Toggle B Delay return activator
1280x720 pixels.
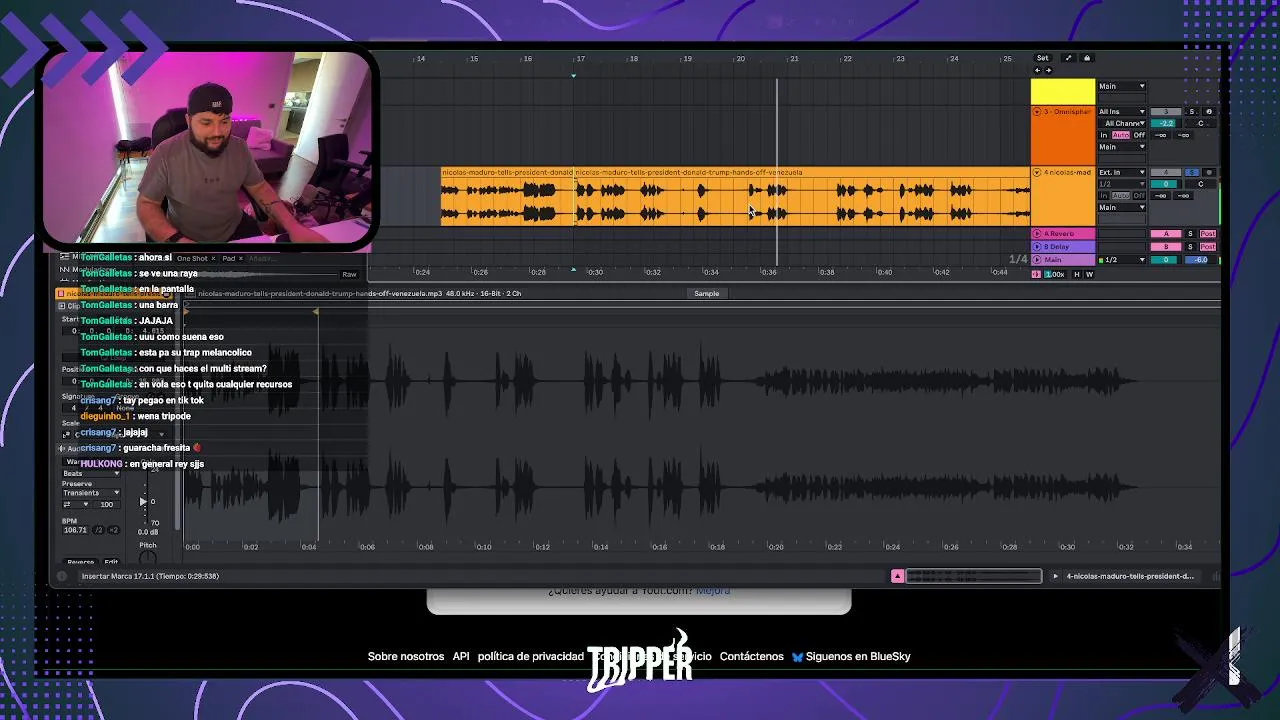pyautogui.click(x=1166, y=247)
